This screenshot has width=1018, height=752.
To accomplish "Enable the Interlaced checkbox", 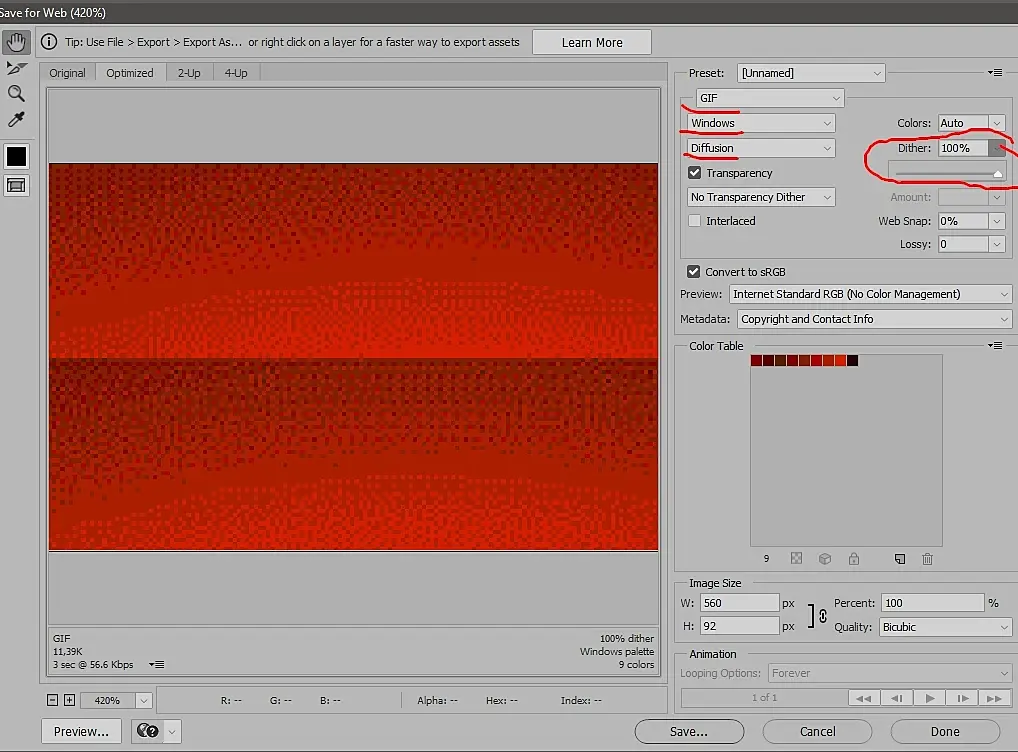I will pyautogui.click(x=695, y=221).
